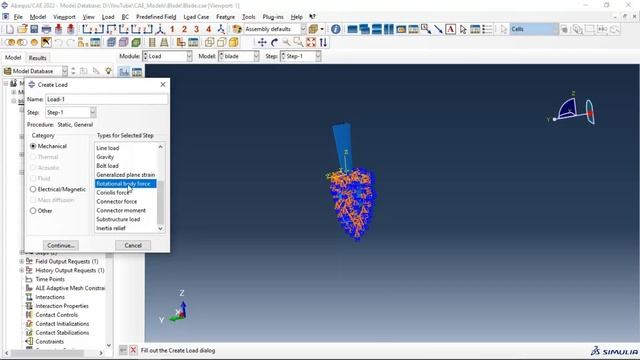Select the Other category radio button

(33, 211)
